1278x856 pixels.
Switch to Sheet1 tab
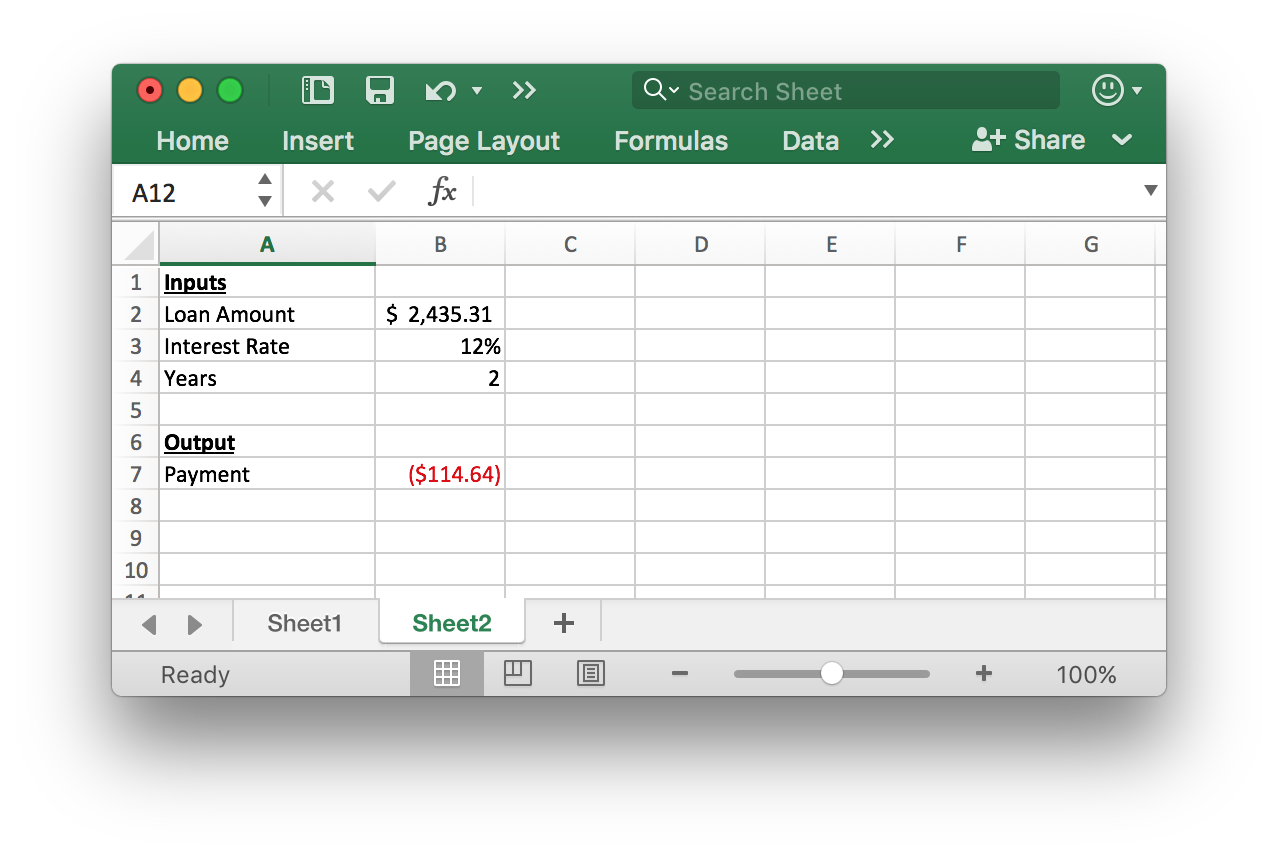pos(305,624)
